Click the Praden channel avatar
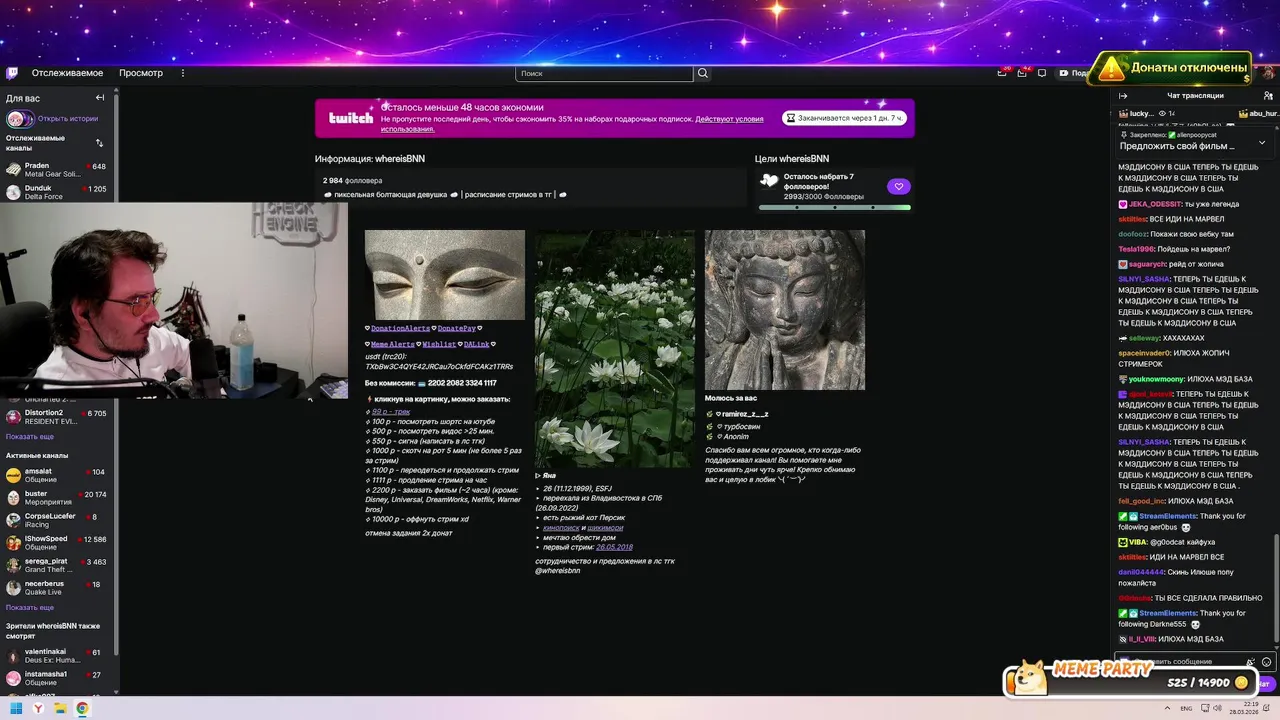Viewport: 1280px width, 720px height. [13, 170]
